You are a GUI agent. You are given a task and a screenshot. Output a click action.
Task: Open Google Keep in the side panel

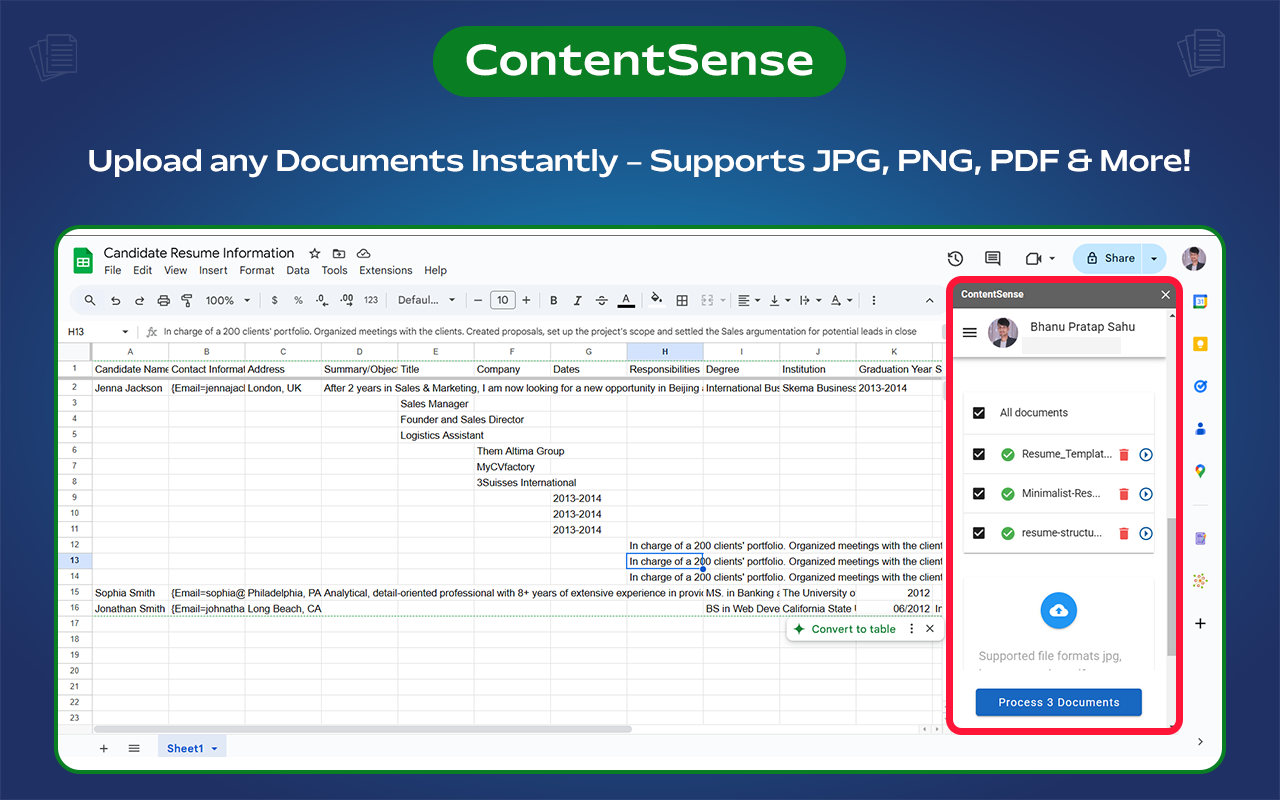pyautogui.click(x=1200, y=344)
